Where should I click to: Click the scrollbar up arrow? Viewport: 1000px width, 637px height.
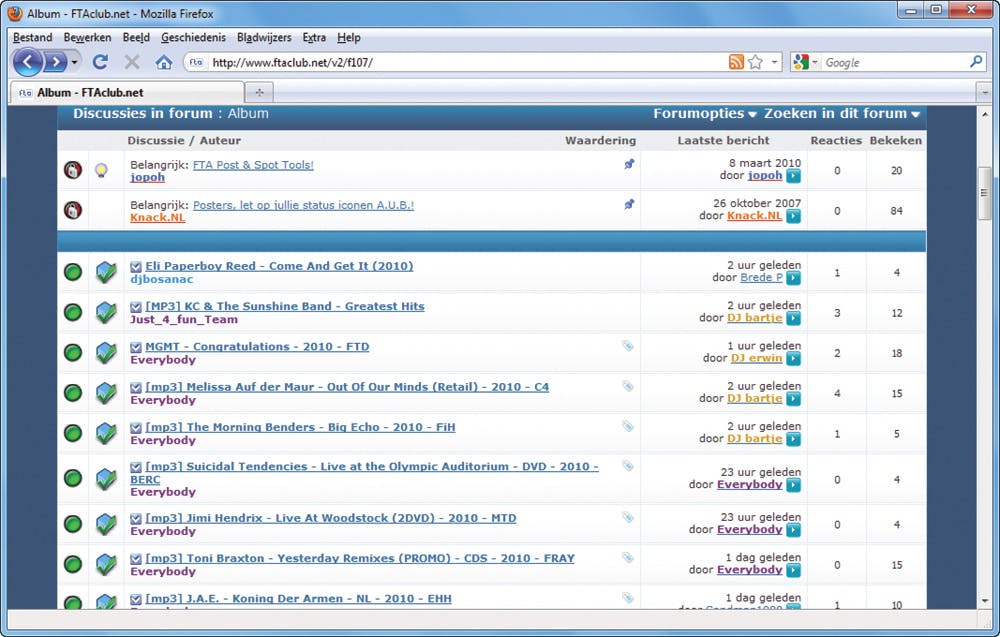point(985,114)
